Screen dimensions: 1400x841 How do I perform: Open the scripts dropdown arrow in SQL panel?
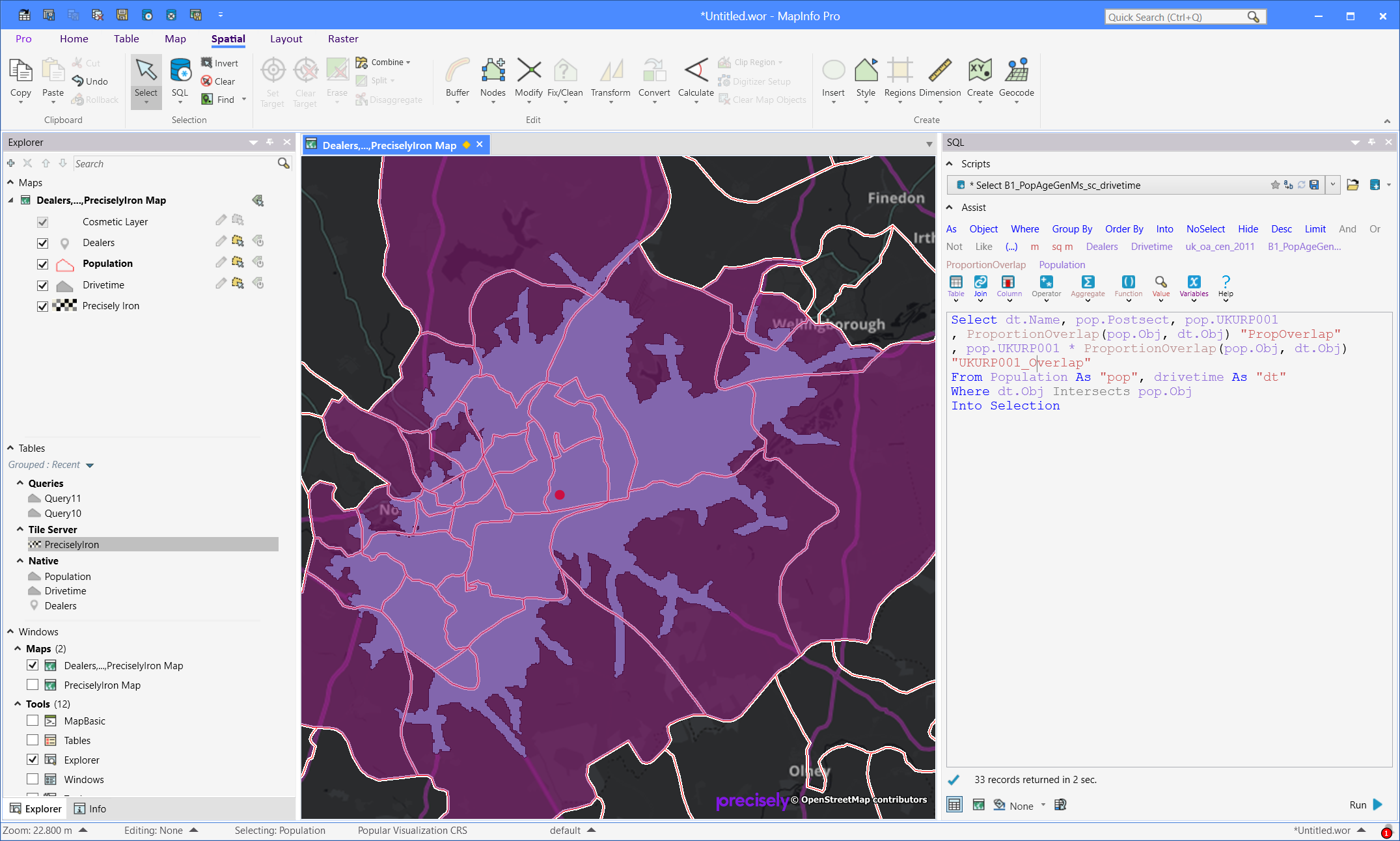pyautogui.click(x=1332, y=185)
